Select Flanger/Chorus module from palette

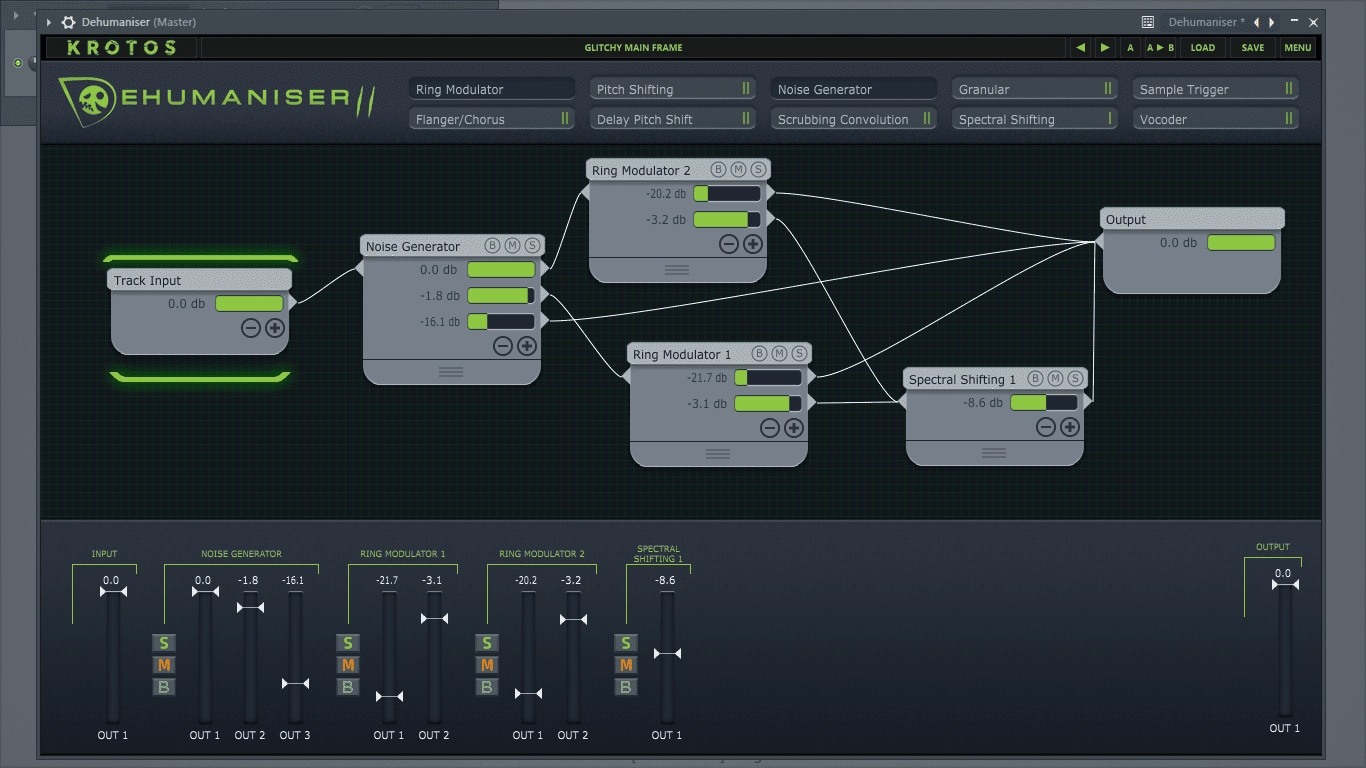pos(492,119)
